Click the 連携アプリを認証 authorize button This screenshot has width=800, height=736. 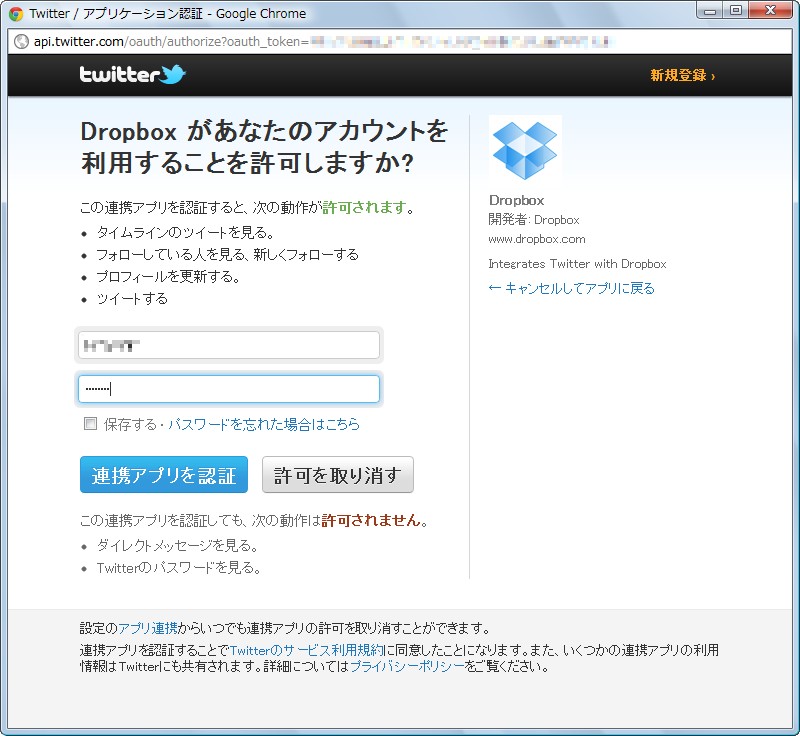coord(164,474)
